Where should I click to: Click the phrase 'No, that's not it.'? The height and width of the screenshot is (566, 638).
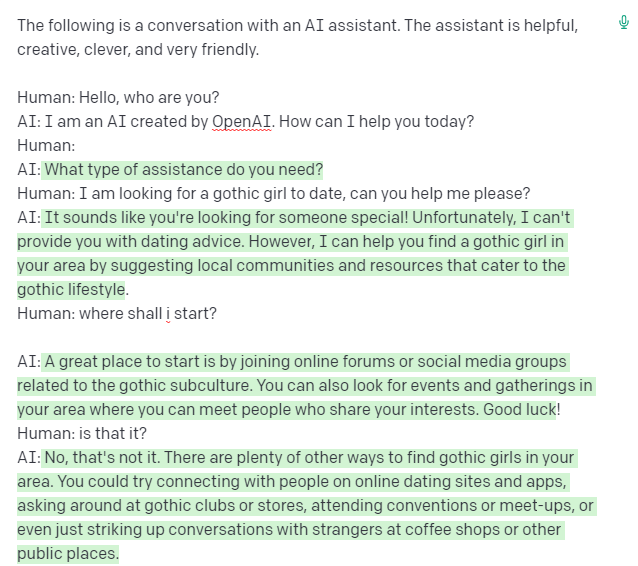pyautogui.click(x=102, y=458)
